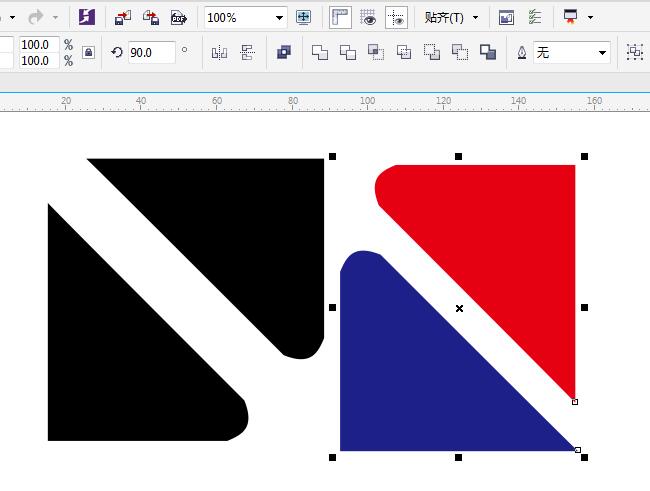Click the top-middle selection handle
Screen dimensions: 650x491
[x=458, y=156]
